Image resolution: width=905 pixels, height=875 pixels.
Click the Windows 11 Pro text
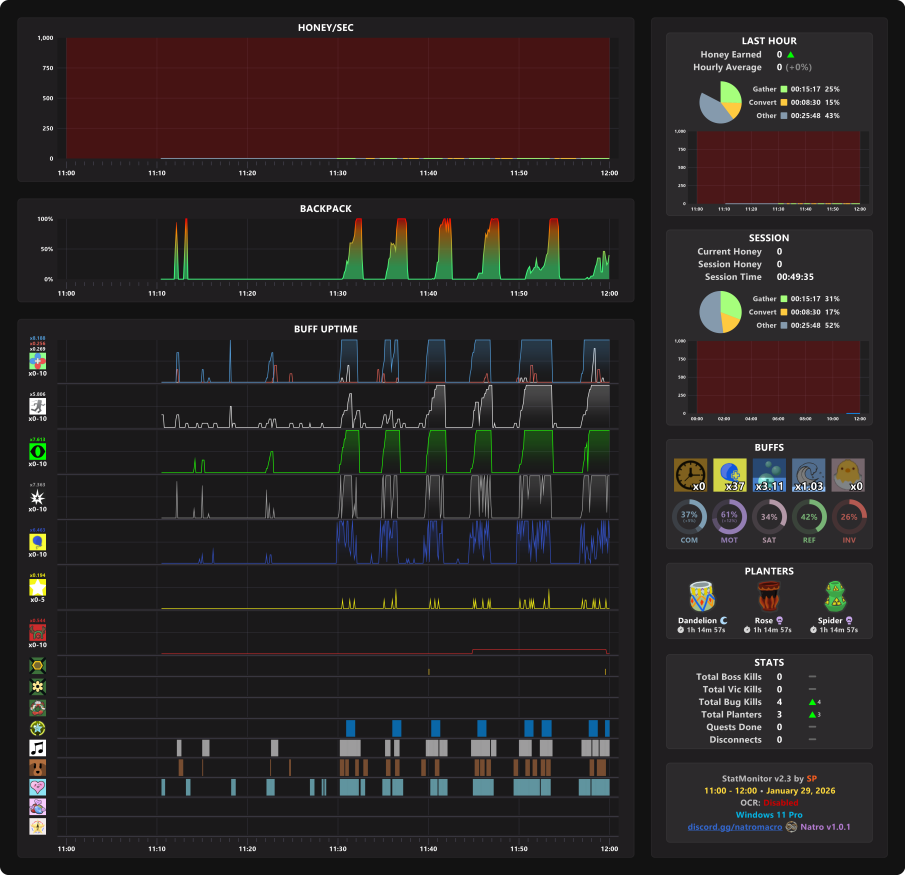[769, 815]
